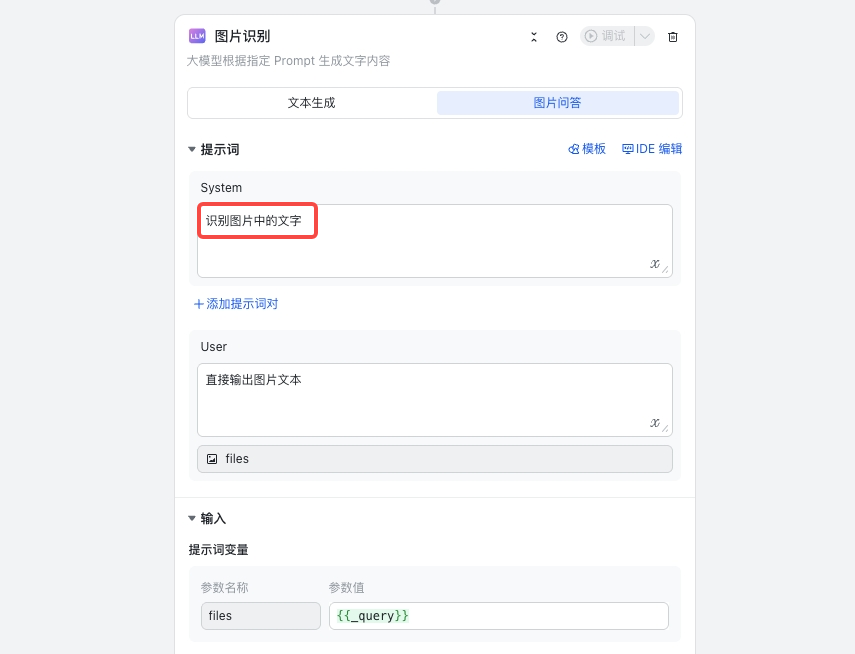The height and width of the screenshot is (654, 855).
Task: Focus the User prompt text area
Action: [434, 399]
